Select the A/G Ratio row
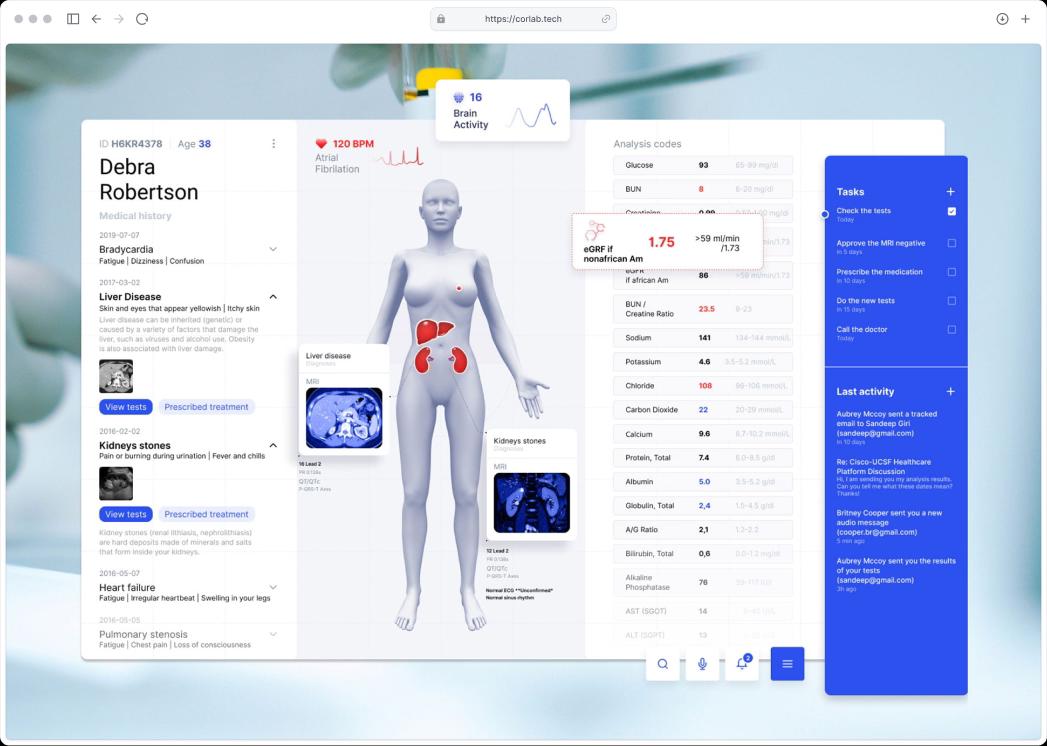The width and height of the screenshot is (1047, 746). click(x=702, y=530)
